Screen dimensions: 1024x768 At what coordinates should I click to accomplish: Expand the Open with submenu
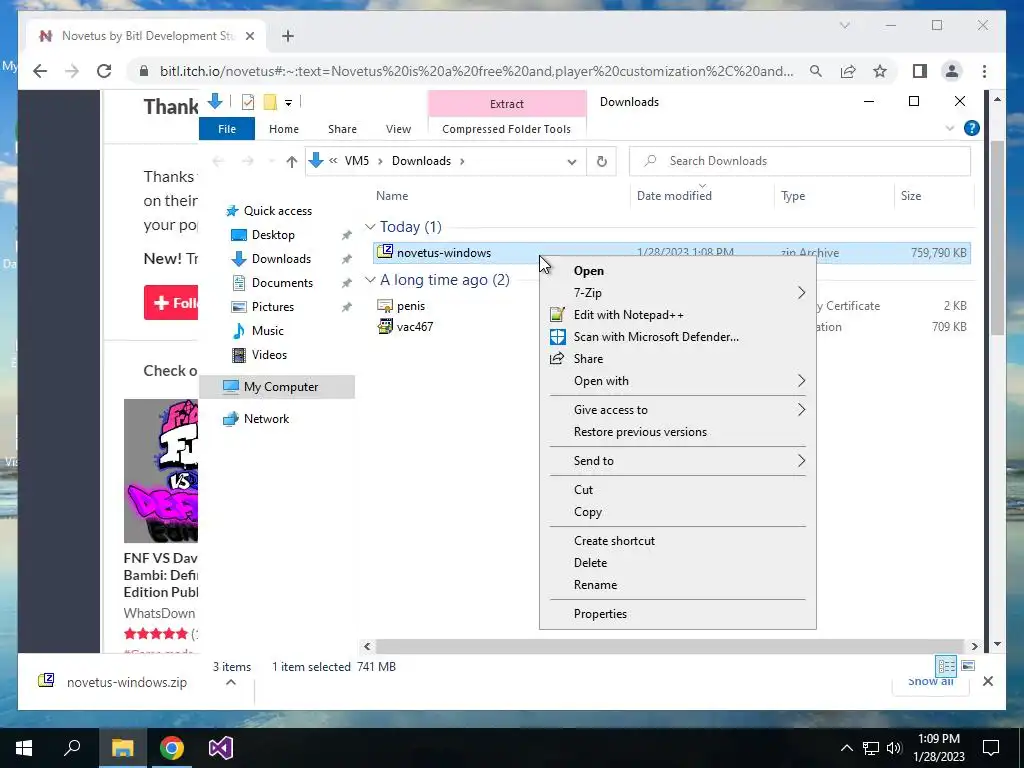(x=678, y=381)
